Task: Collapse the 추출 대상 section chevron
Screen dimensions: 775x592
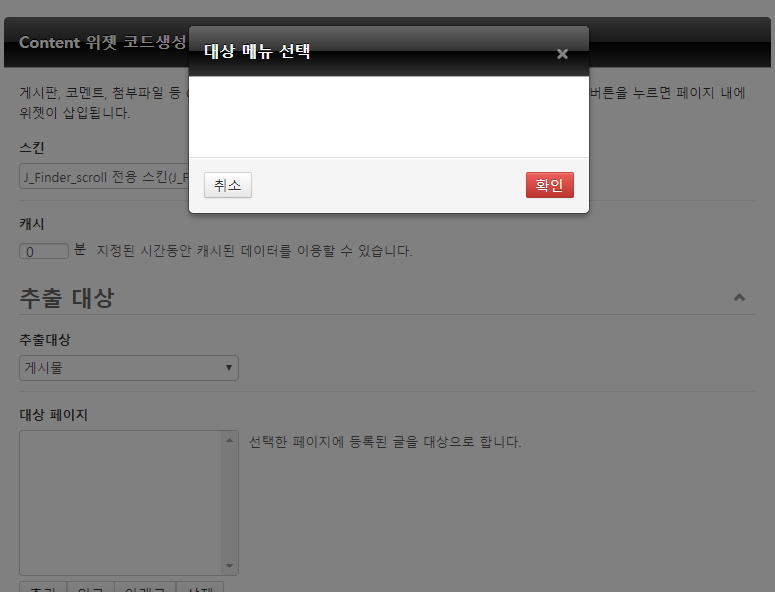Action: (739, 297)
